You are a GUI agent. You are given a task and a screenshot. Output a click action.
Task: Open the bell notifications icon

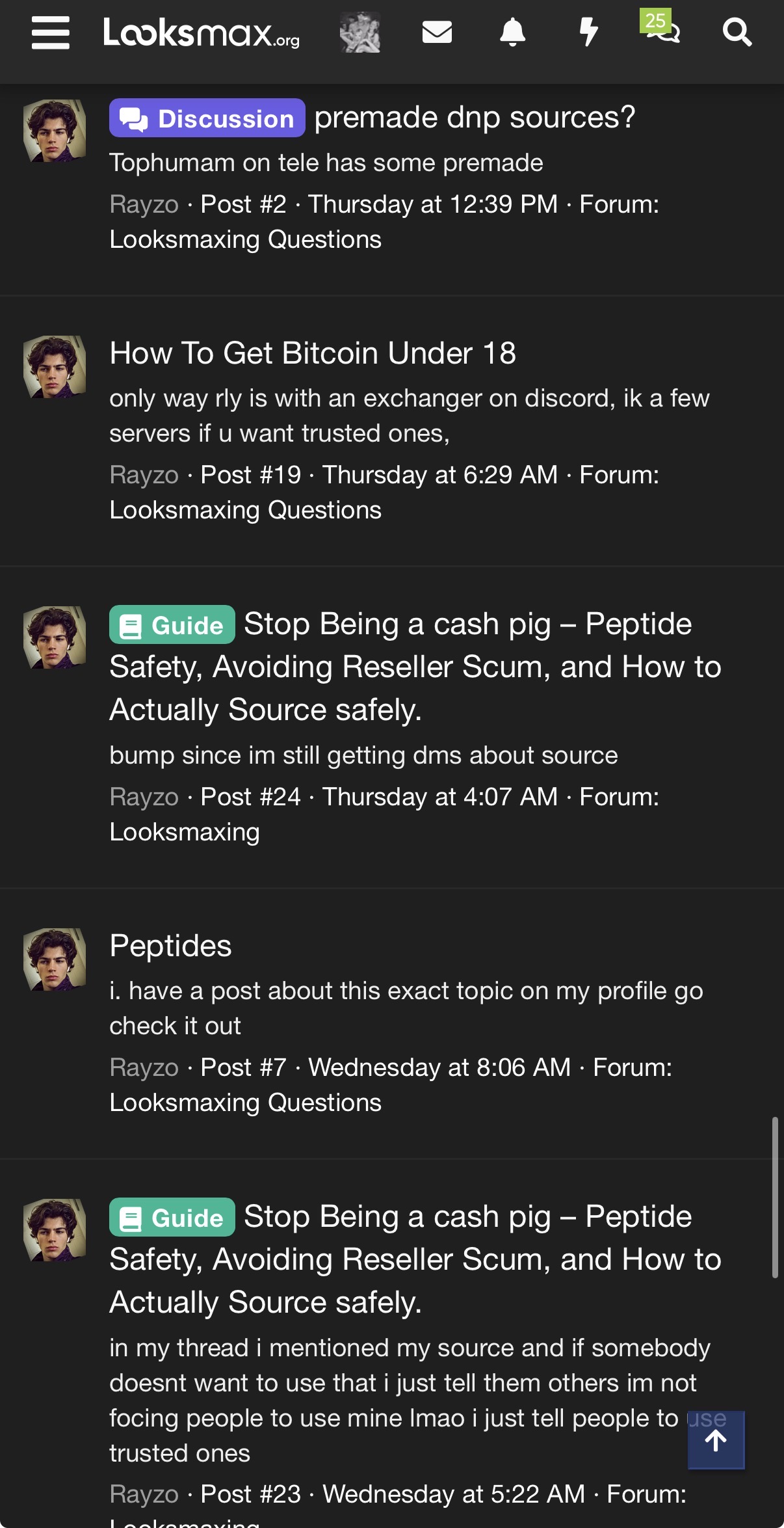point(512,32)
